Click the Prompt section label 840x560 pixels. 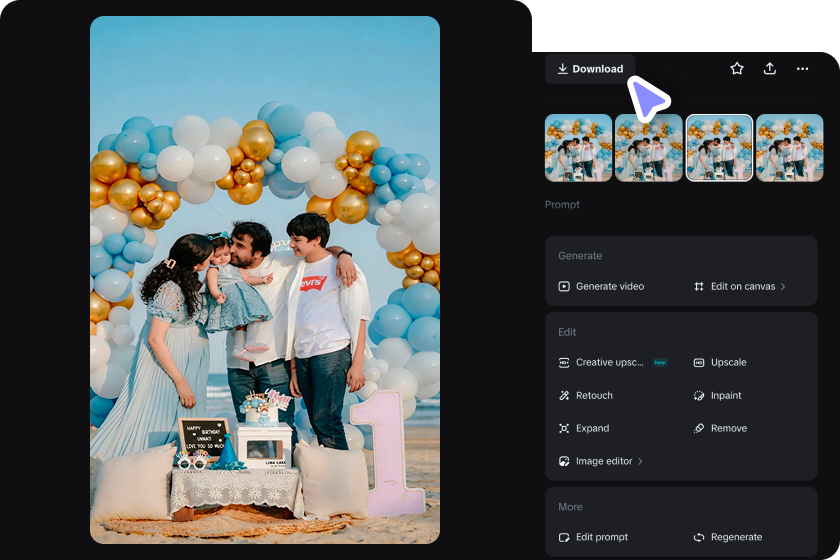562,204
